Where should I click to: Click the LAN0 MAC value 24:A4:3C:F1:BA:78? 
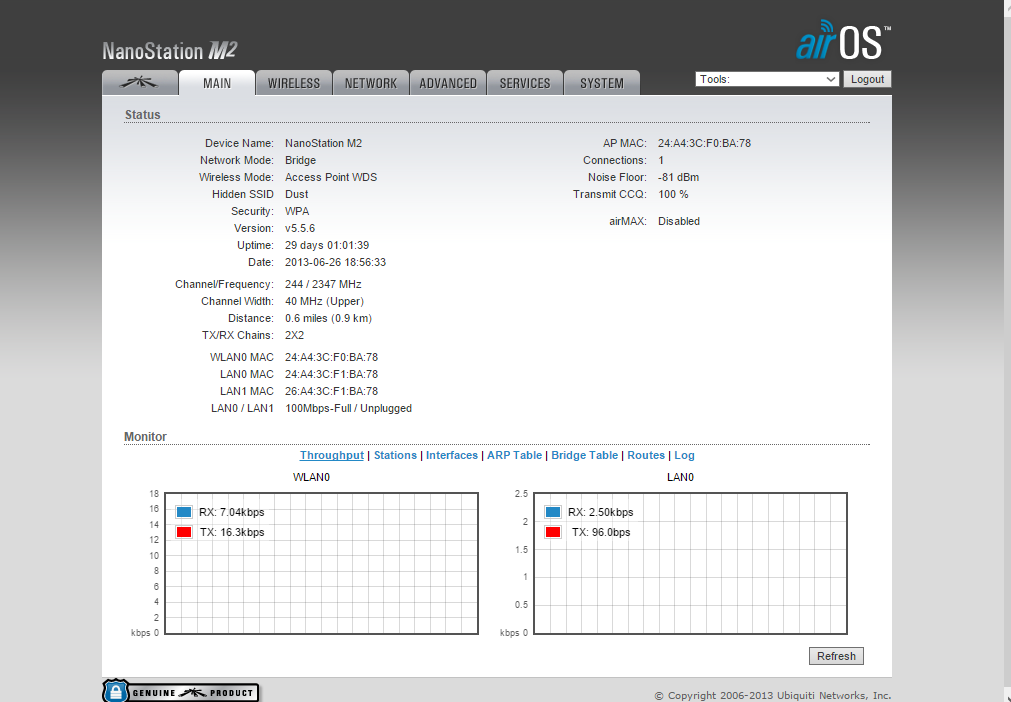331,374
